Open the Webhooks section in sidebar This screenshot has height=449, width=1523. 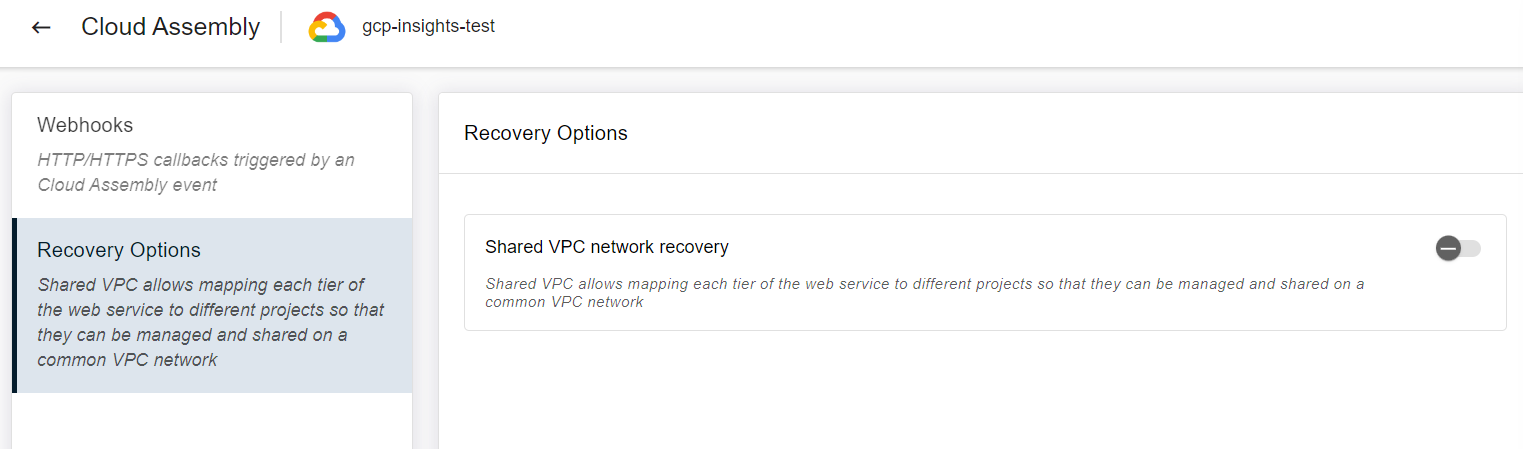(85, 125)
